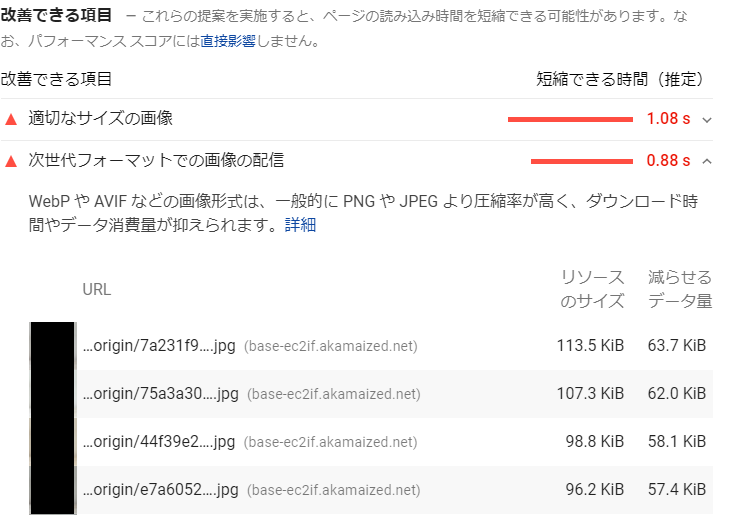Image resolution: width=730 pixels, height=515 pixels.
Task: Click the 107.3 KiB resource size cell
Action: [x=590, y=393]
